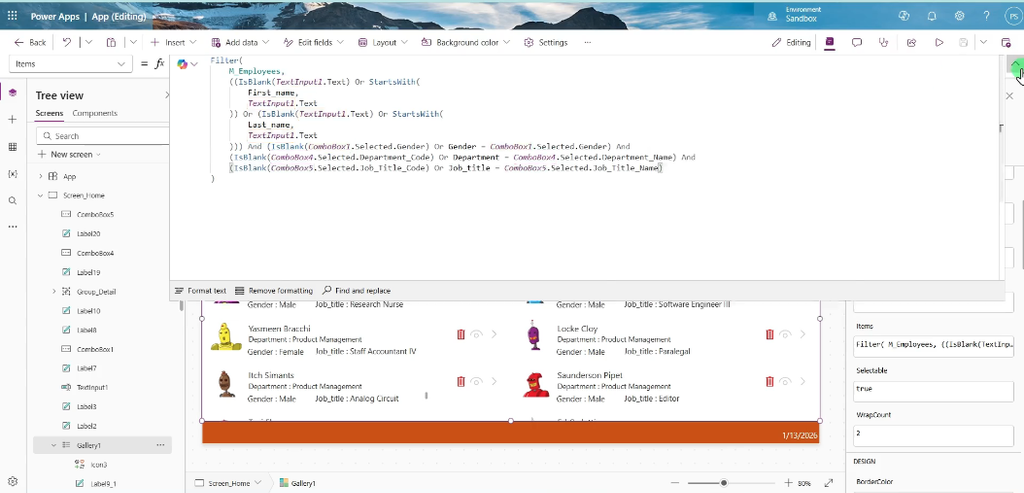Screen dimensions: 1024x493
Task: View Itch Simants with eye icon
Action: [477, 381]
